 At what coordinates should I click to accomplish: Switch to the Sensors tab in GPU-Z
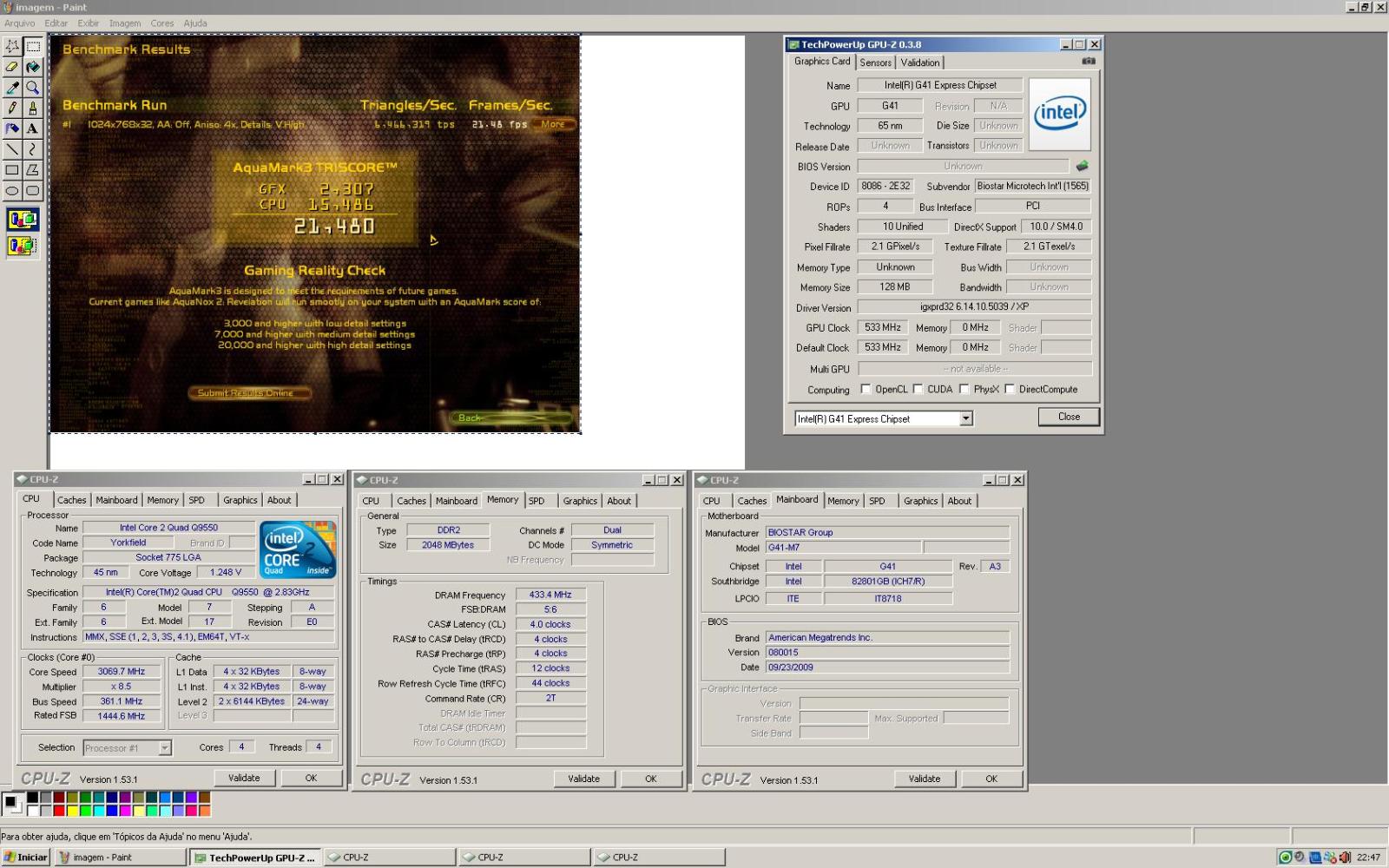click(x=876, y=62)
